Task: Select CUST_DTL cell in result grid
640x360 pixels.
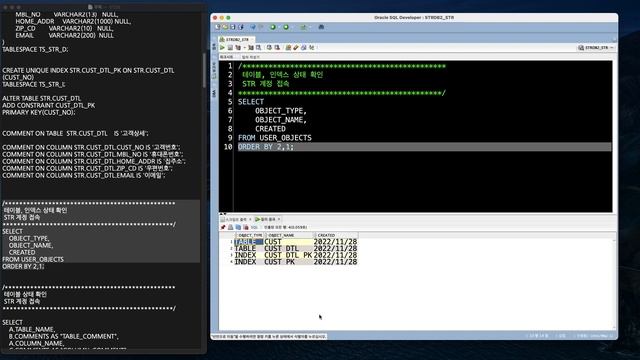Action: (x=288, y=248)
